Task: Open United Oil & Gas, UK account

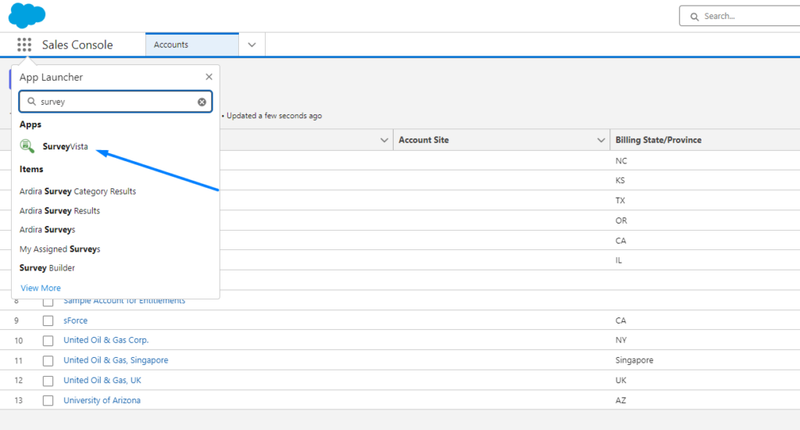Action: [102, 380]
